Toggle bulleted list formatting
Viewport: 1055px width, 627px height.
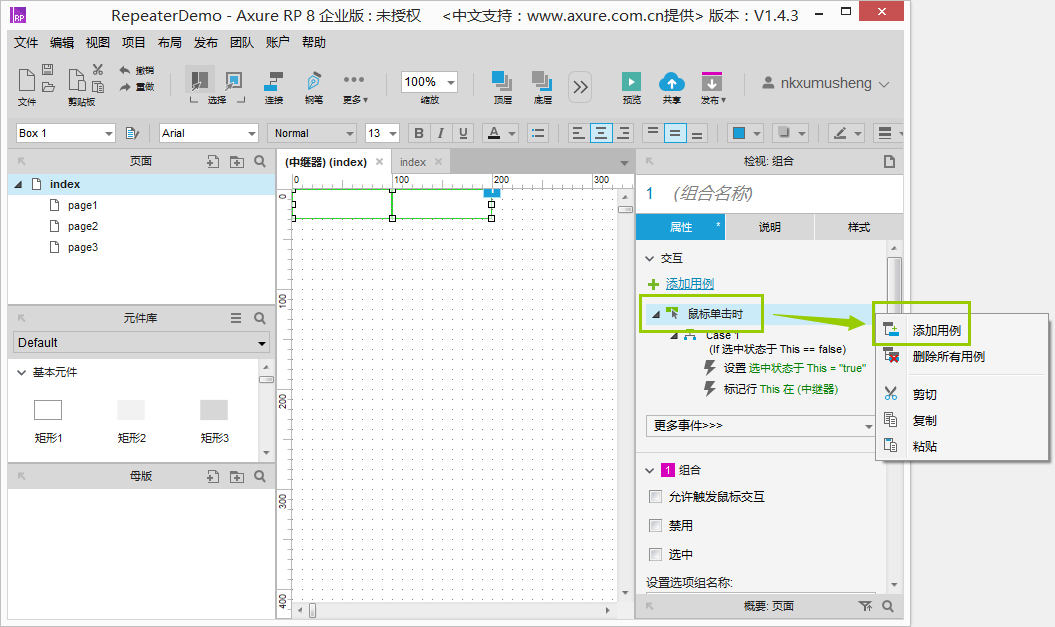[538, 133]
